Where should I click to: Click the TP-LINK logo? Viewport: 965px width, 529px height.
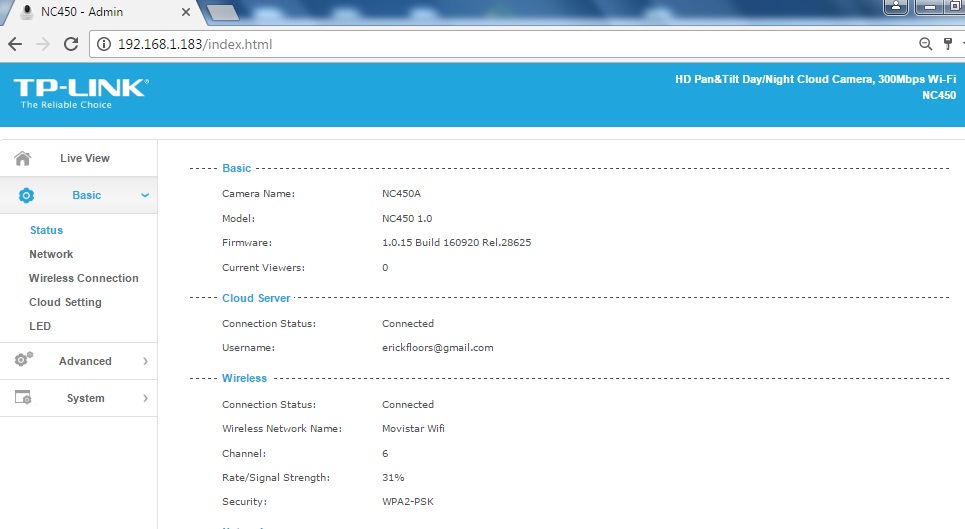[81, 93]
